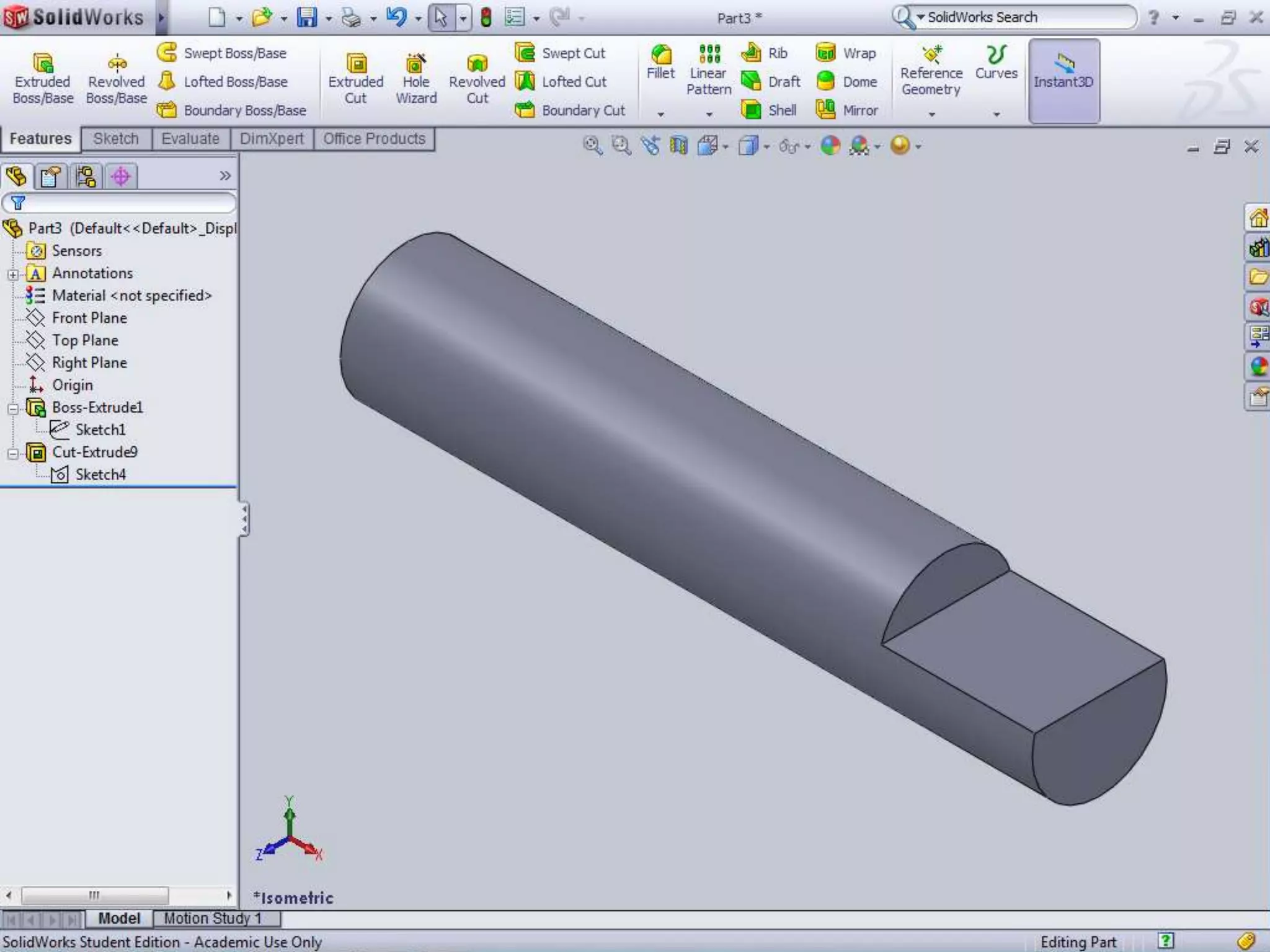The image size is (1270, 952).
Task: Open the Revolved Boss/Base tool
Action: (x=117, y=64)
